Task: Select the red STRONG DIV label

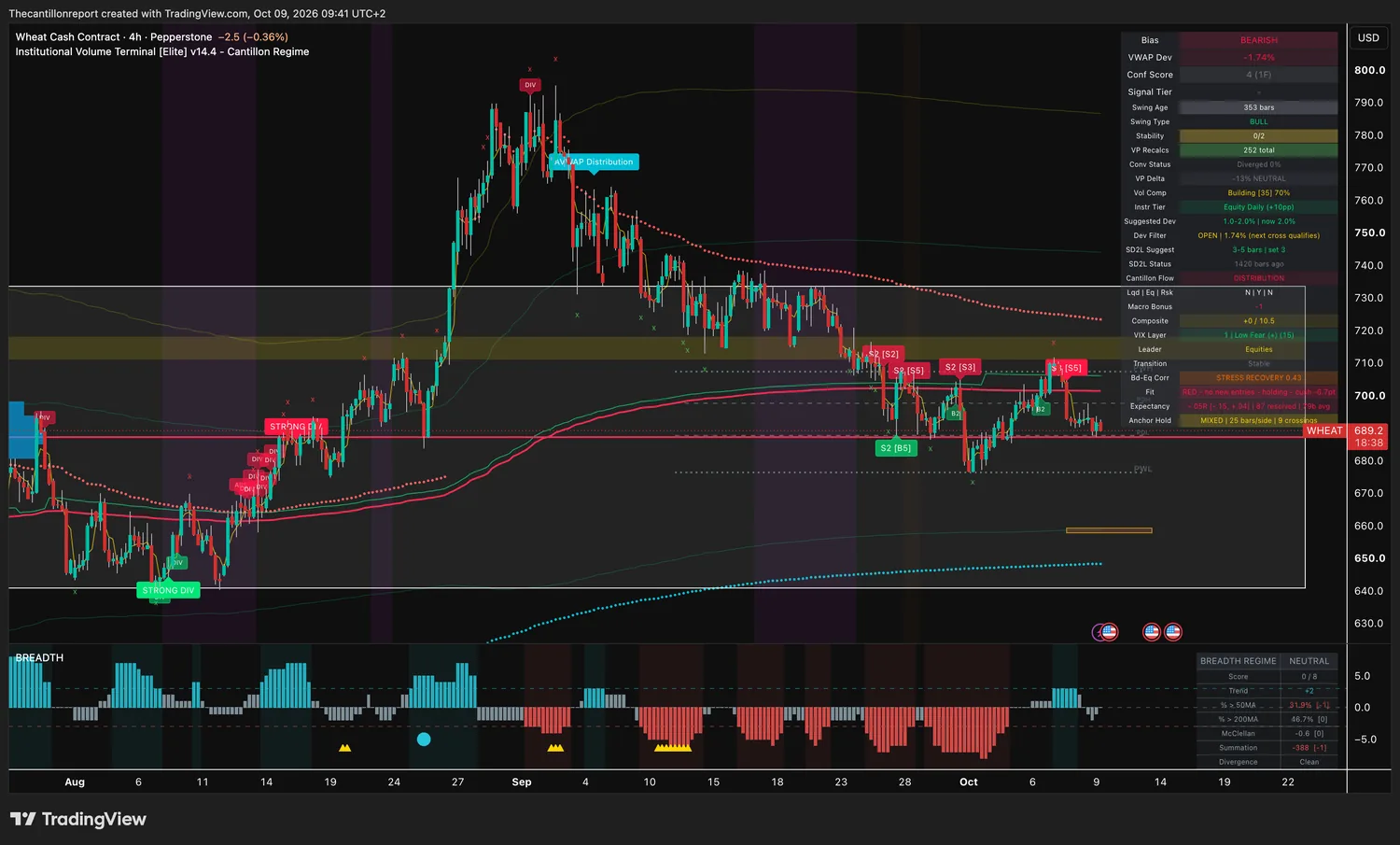Action: [295, 427]
